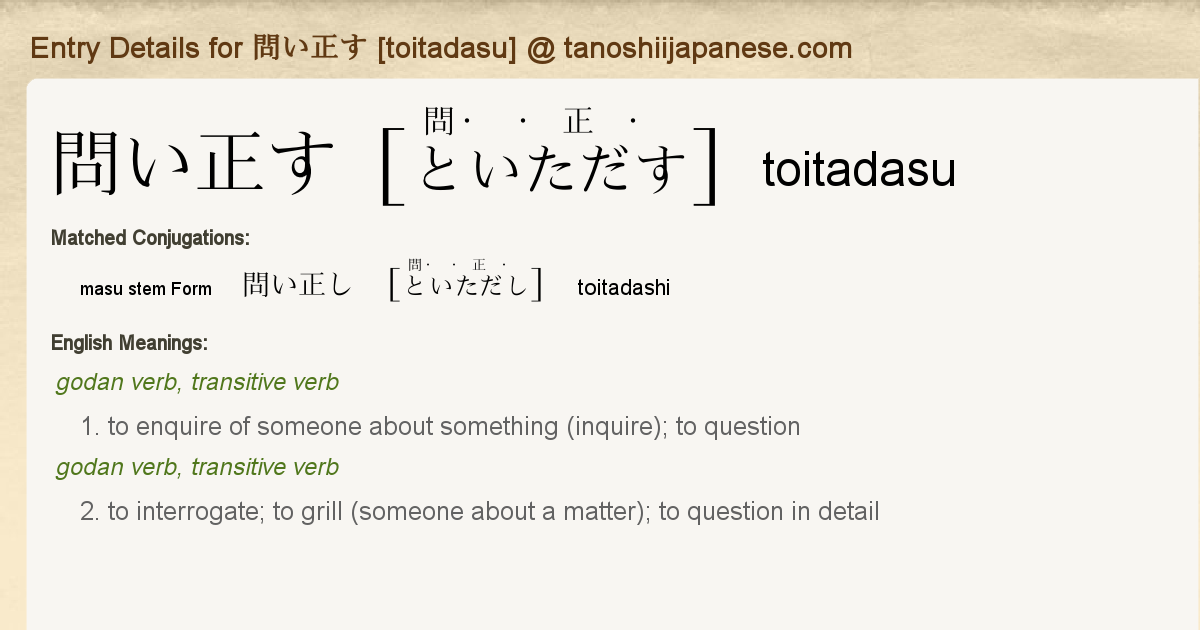This screenshot has width=1200, height=630.
Task: Click the romaji 'toitadasu' beside the headword
Action: (859, 170)
